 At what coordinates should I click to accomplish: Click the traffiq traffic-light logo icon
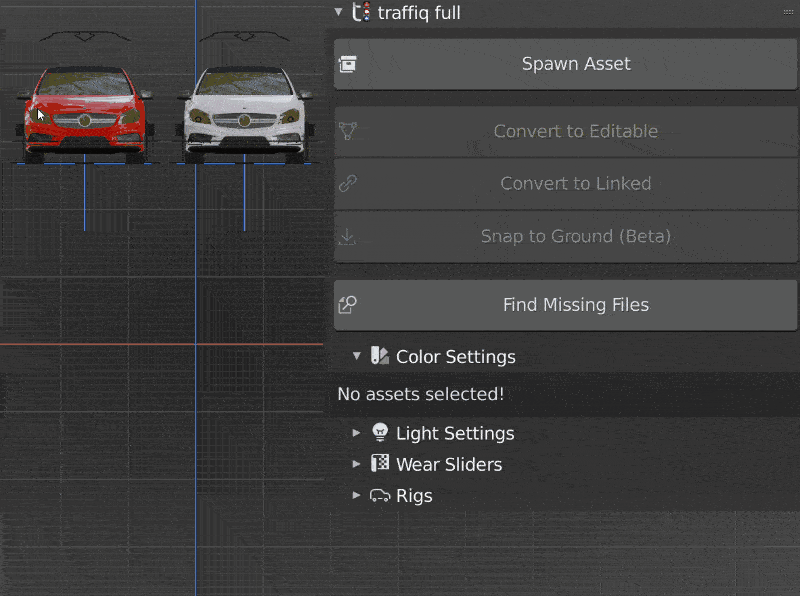(x=361, y=12)
